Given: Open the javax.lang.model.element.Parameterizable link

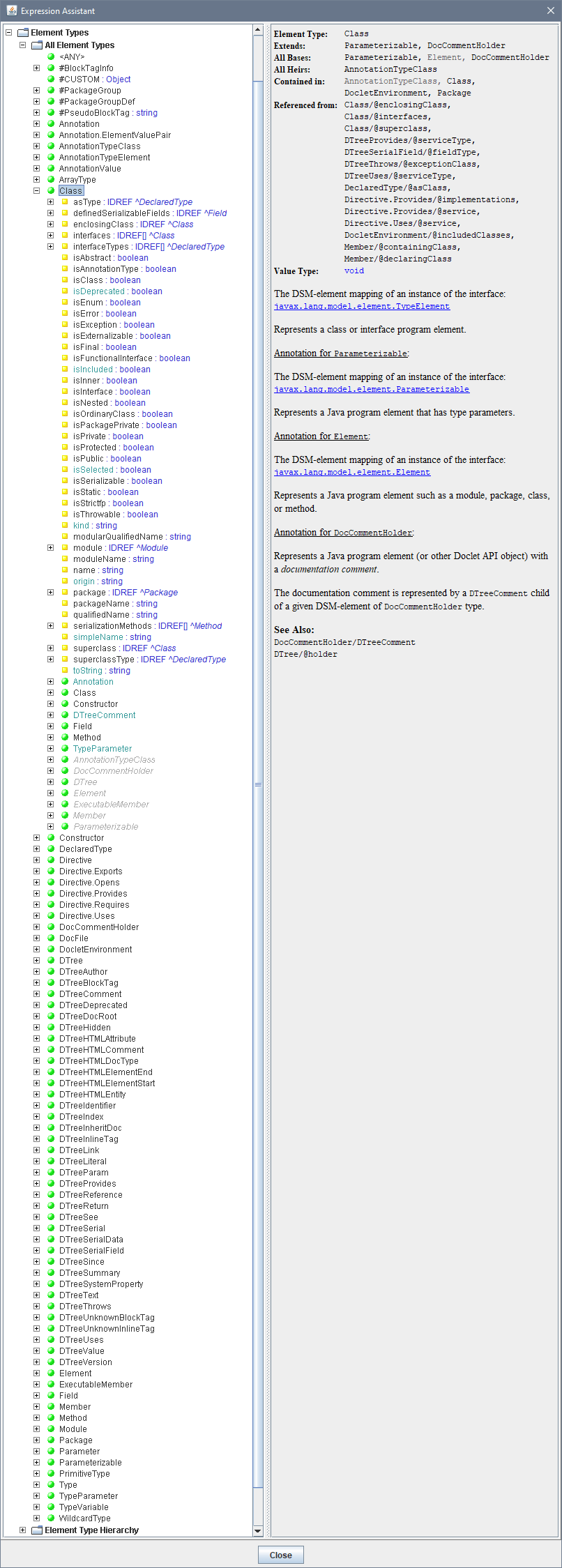Looking at the screenshot, I should (372, 389).
